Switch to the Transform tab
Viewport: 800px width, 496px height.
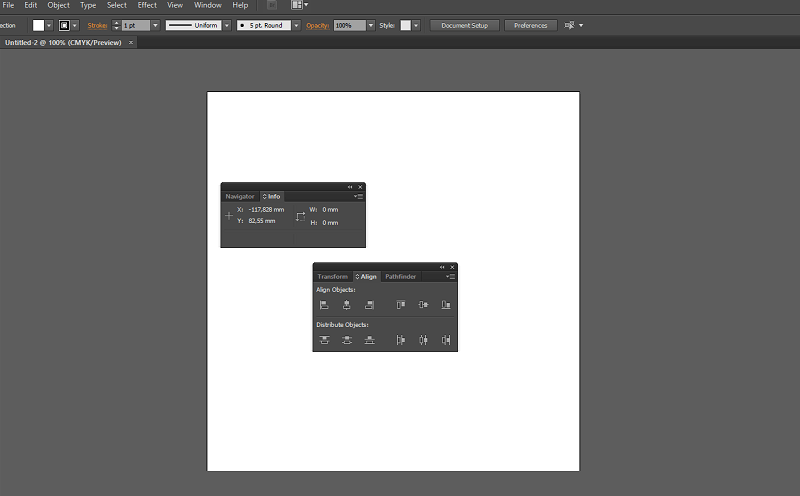(x=332, y=277)
